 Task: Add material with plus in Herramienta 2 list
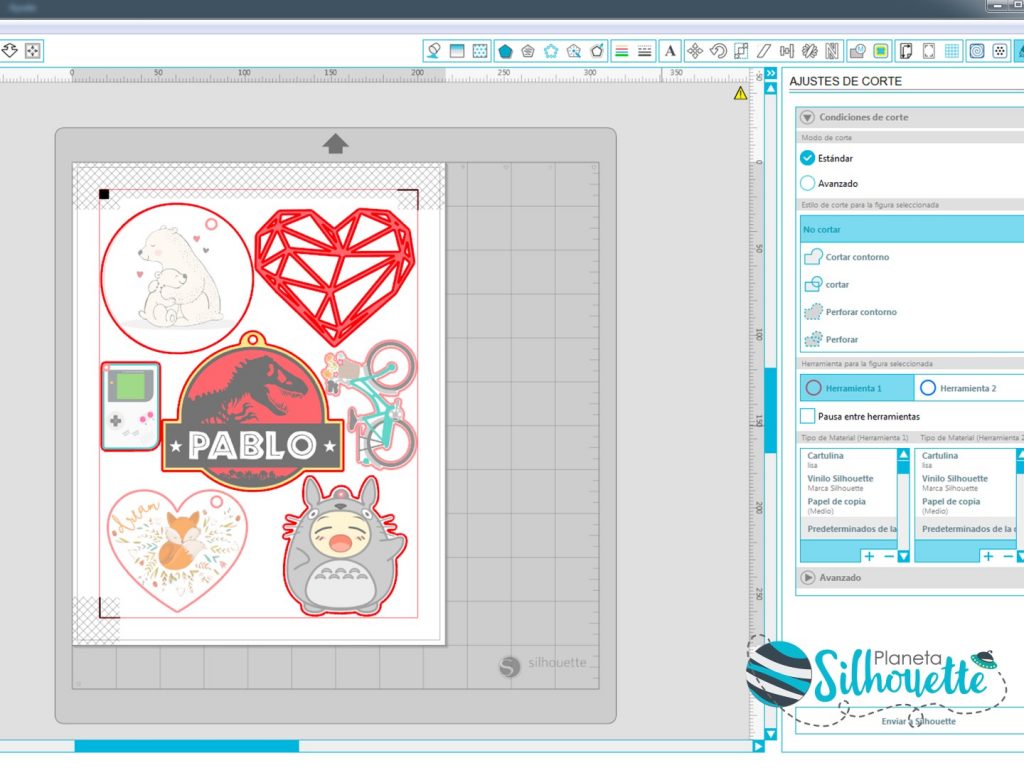[988, 556]
